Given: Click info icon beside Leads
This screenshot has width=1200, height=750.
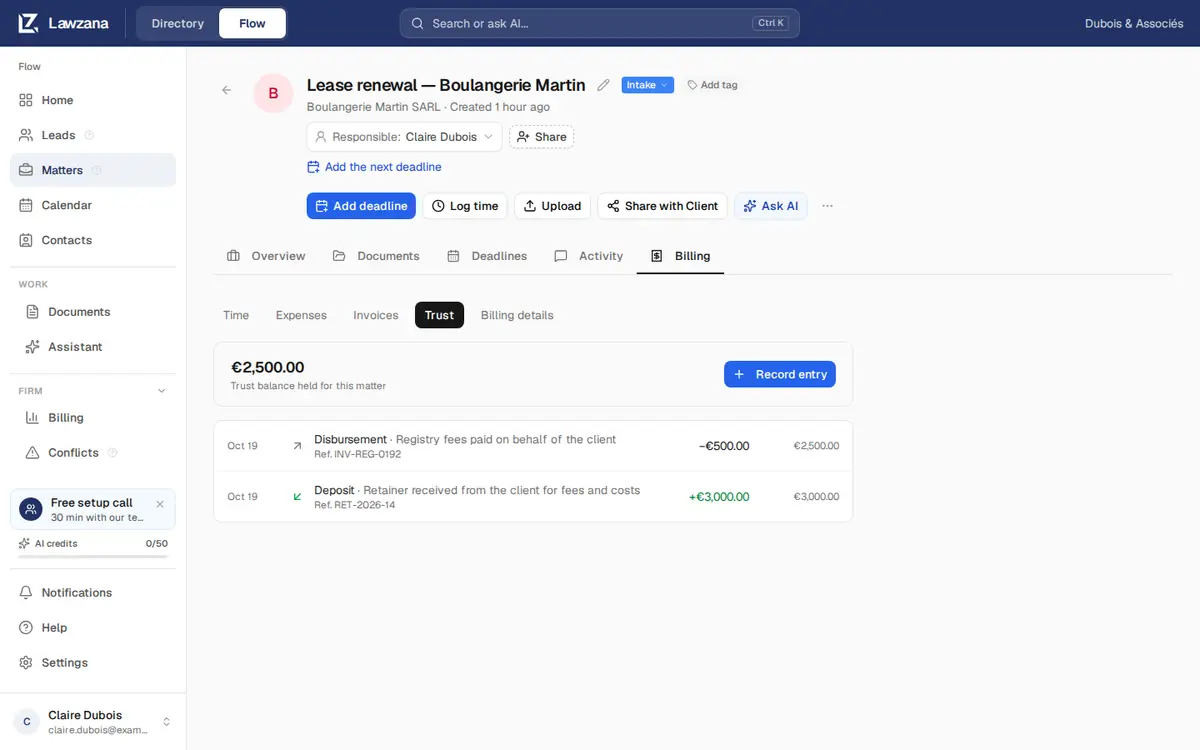Looking at the screenshot, I should (x=89, y=135).
